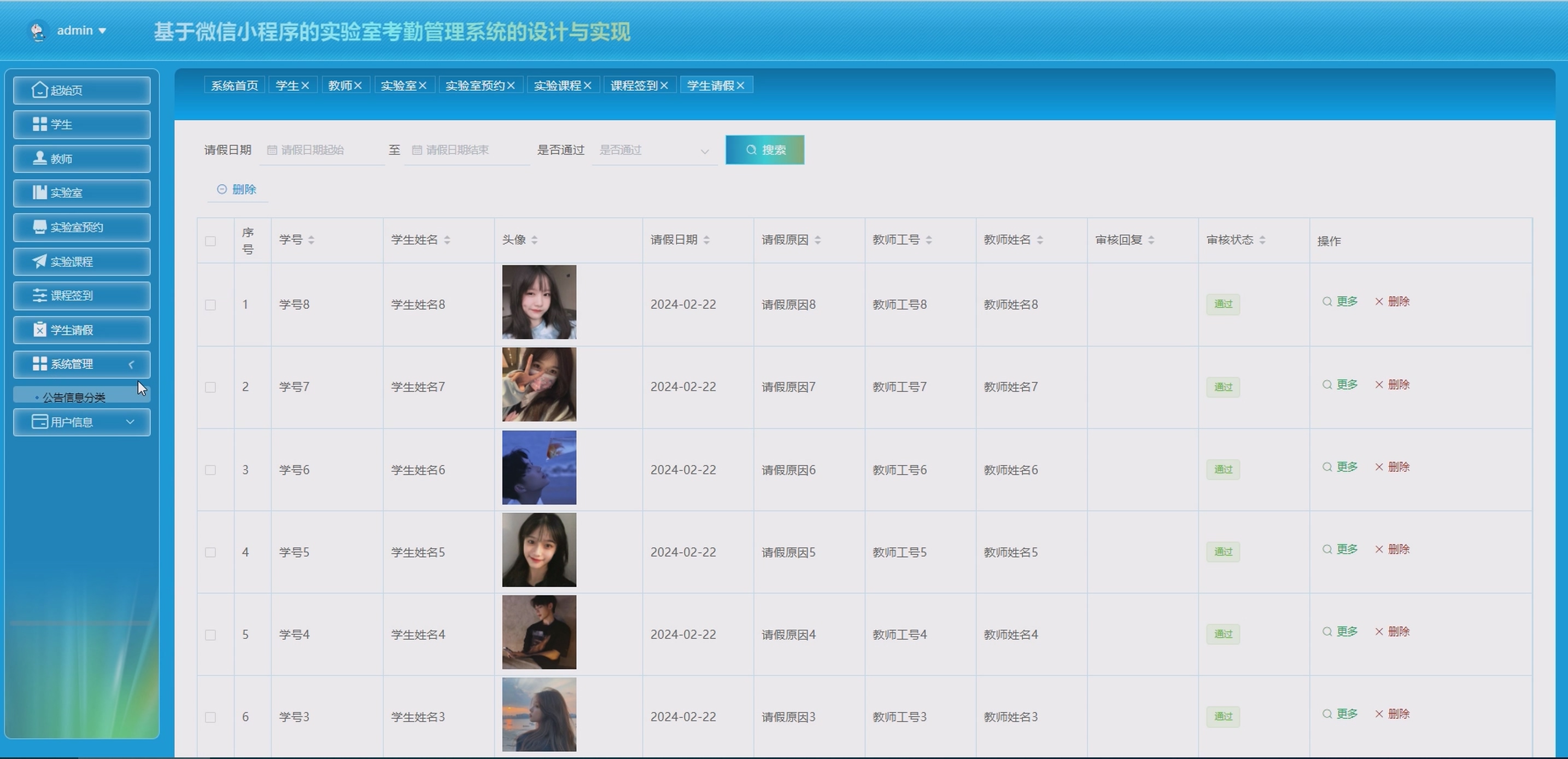
Task: Click the 系统管理 grid icon
Action: click(39, 364)
